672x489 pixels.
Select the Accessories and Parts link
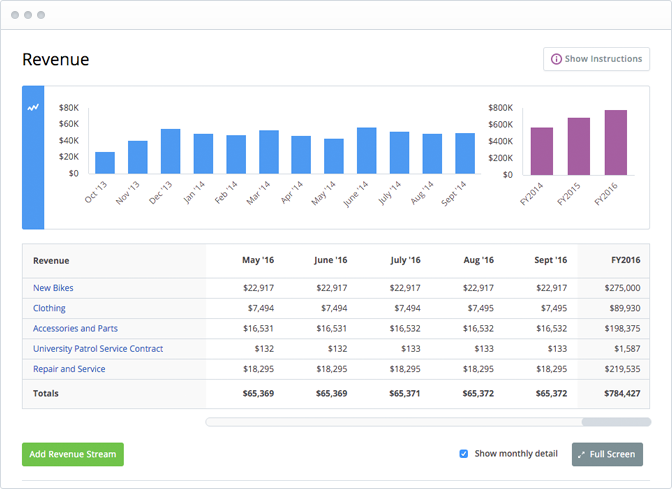75,328
